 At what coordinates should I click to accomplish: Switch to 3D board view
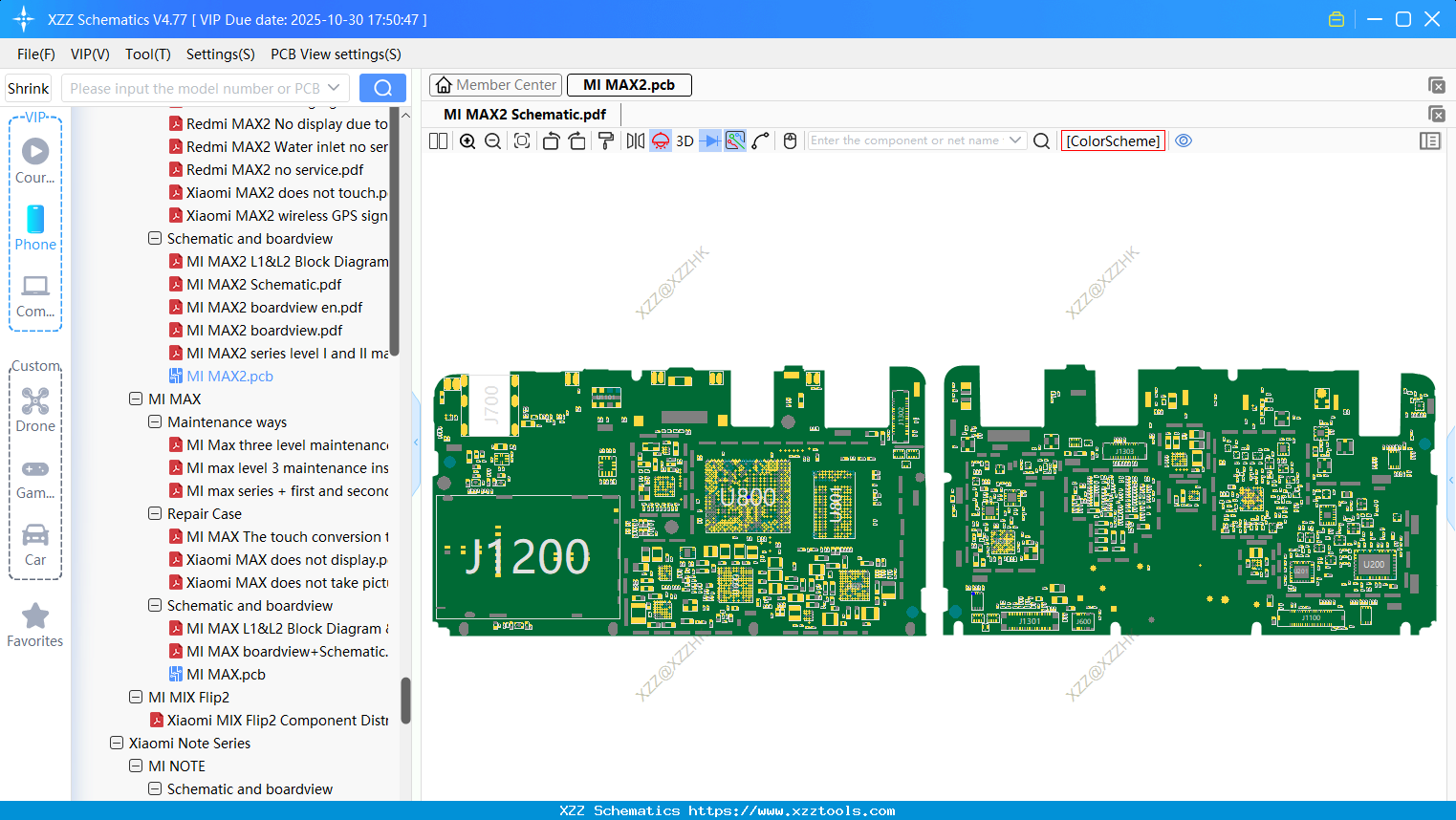pos(685,141)
